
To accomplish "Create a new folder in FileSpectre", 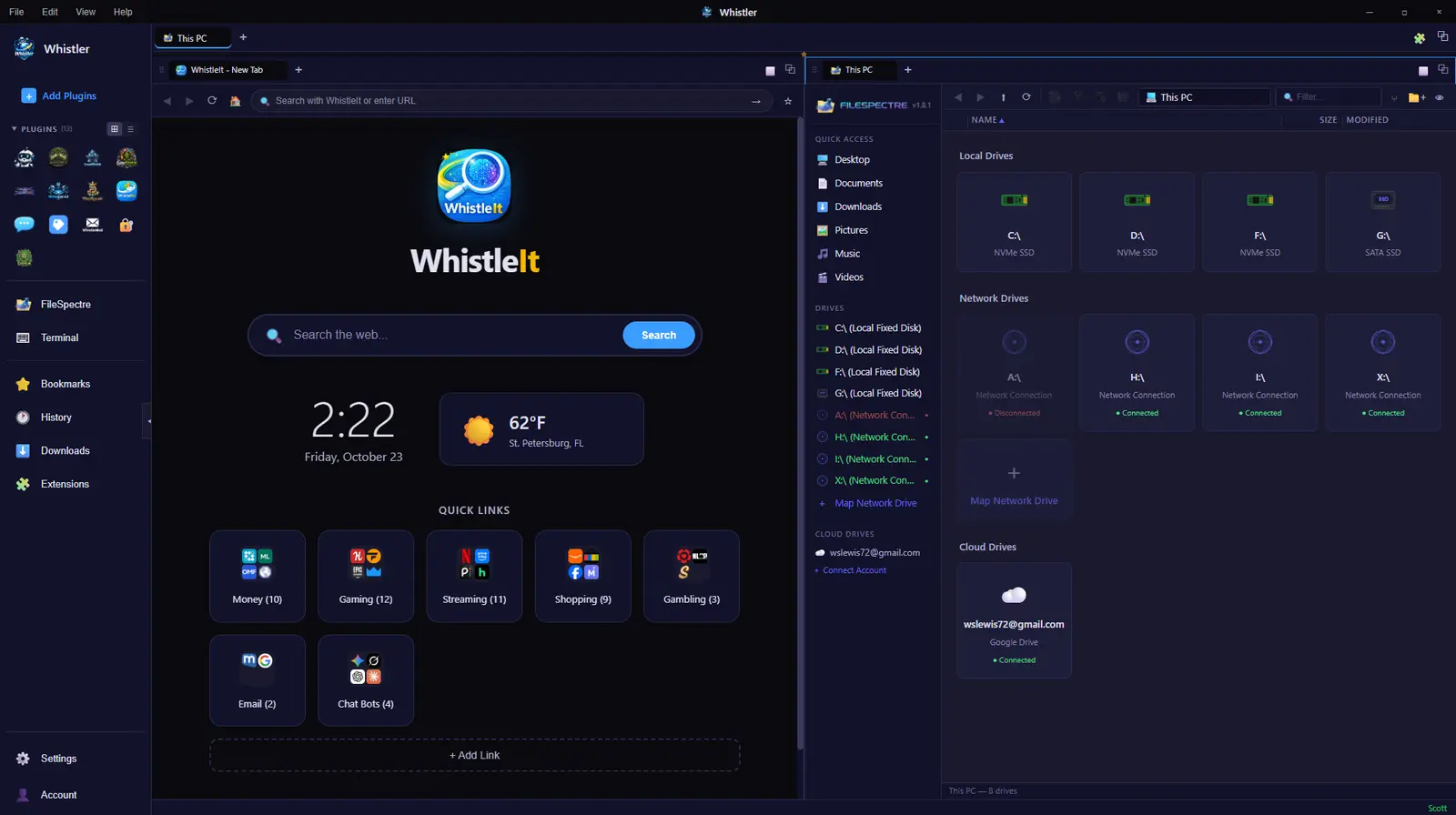I will point(1416,97).
